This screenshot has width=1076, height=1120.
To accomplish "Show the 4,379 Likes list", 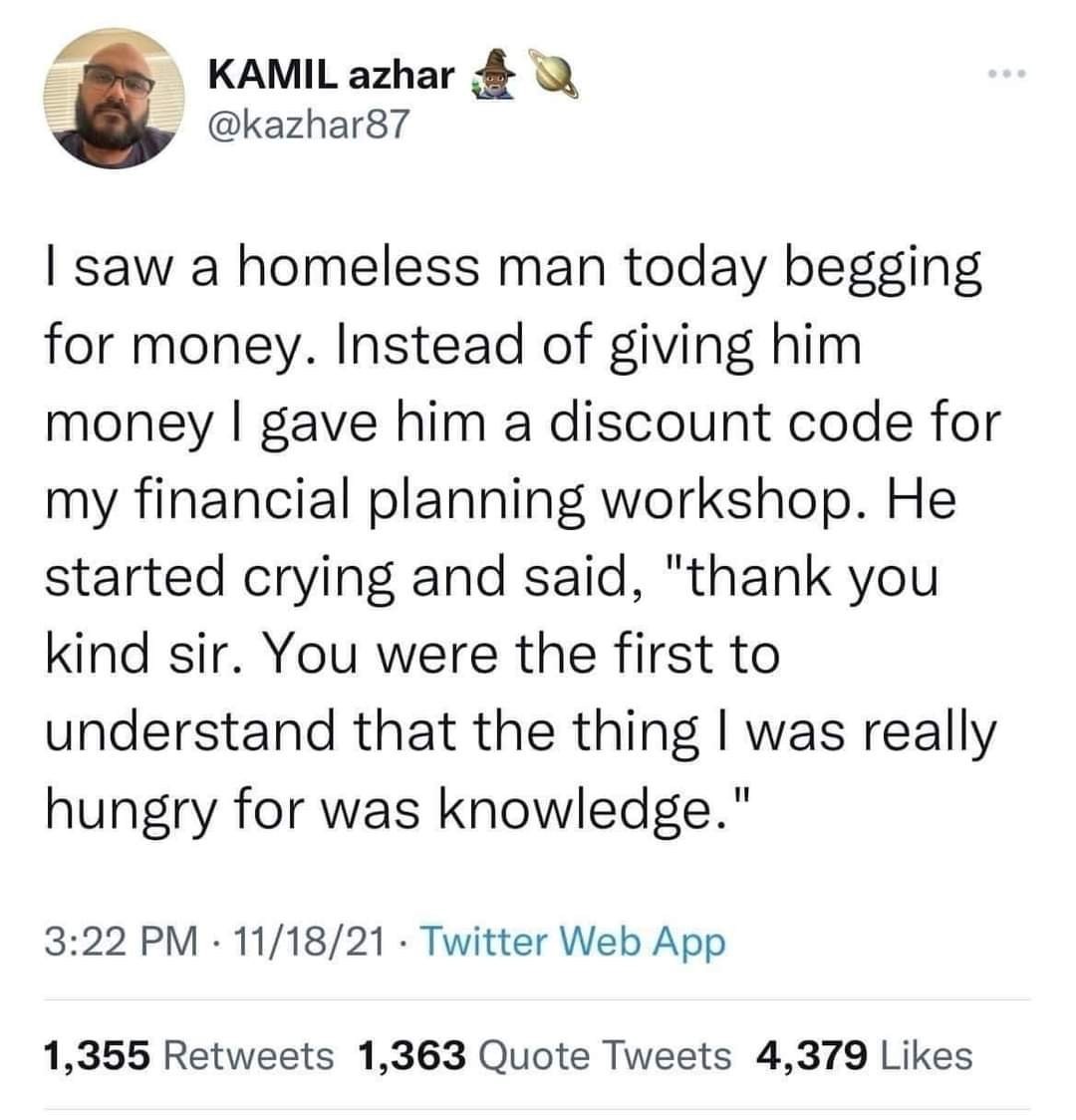I will [865, 1054].
